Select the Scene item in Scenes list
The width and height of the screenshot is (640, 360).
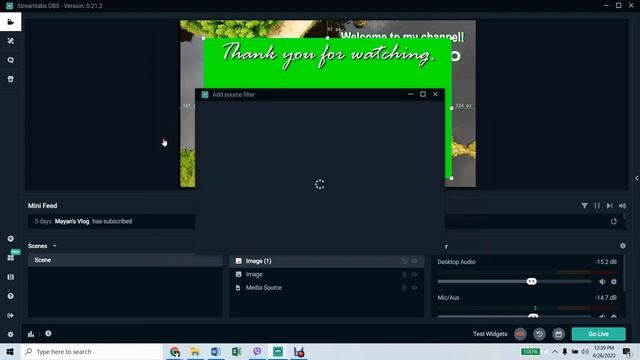pyautogui.click(x=125, y=260)
